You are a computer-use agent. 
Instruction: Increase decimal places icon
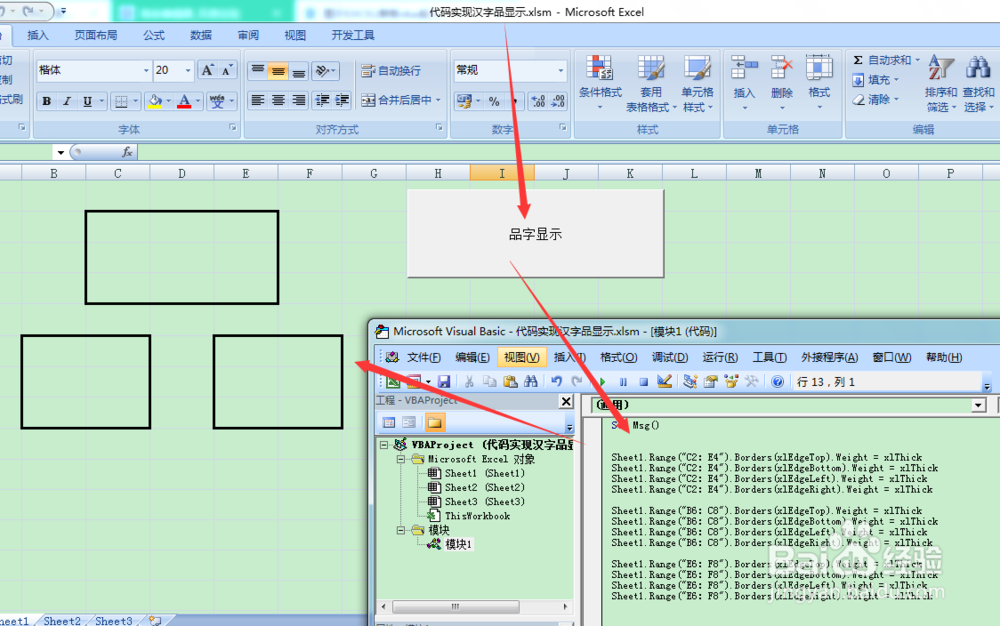point(538,101)
